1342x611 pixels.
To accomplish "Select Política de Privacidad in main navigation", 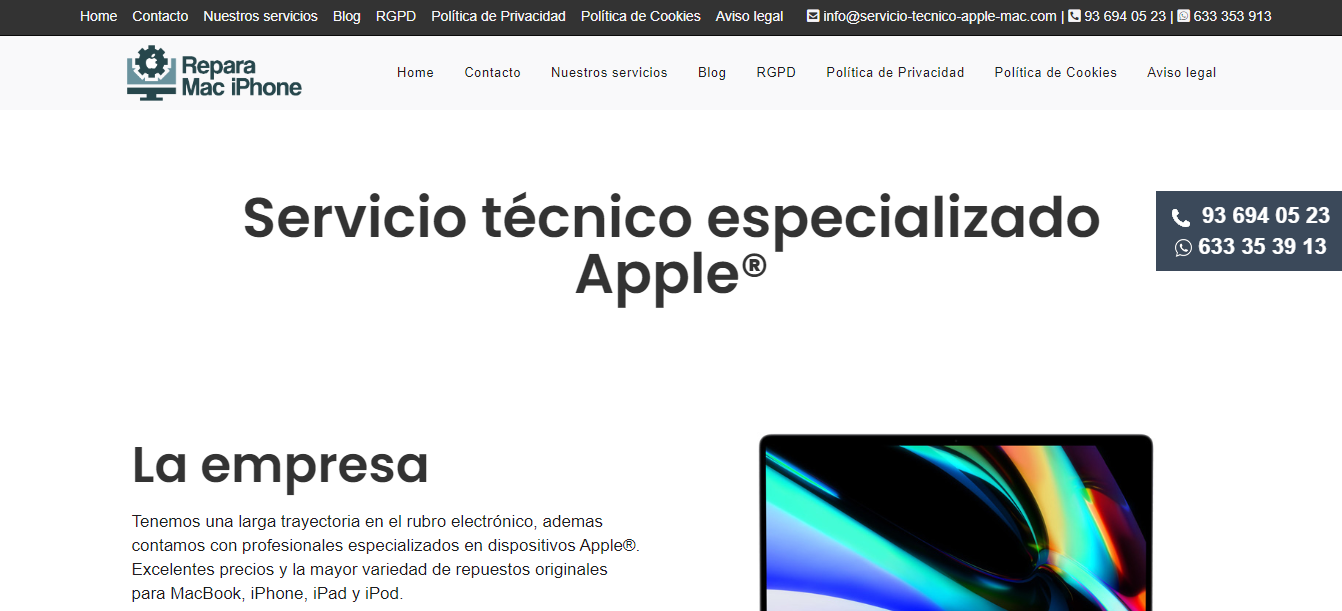I will (895, 72).
